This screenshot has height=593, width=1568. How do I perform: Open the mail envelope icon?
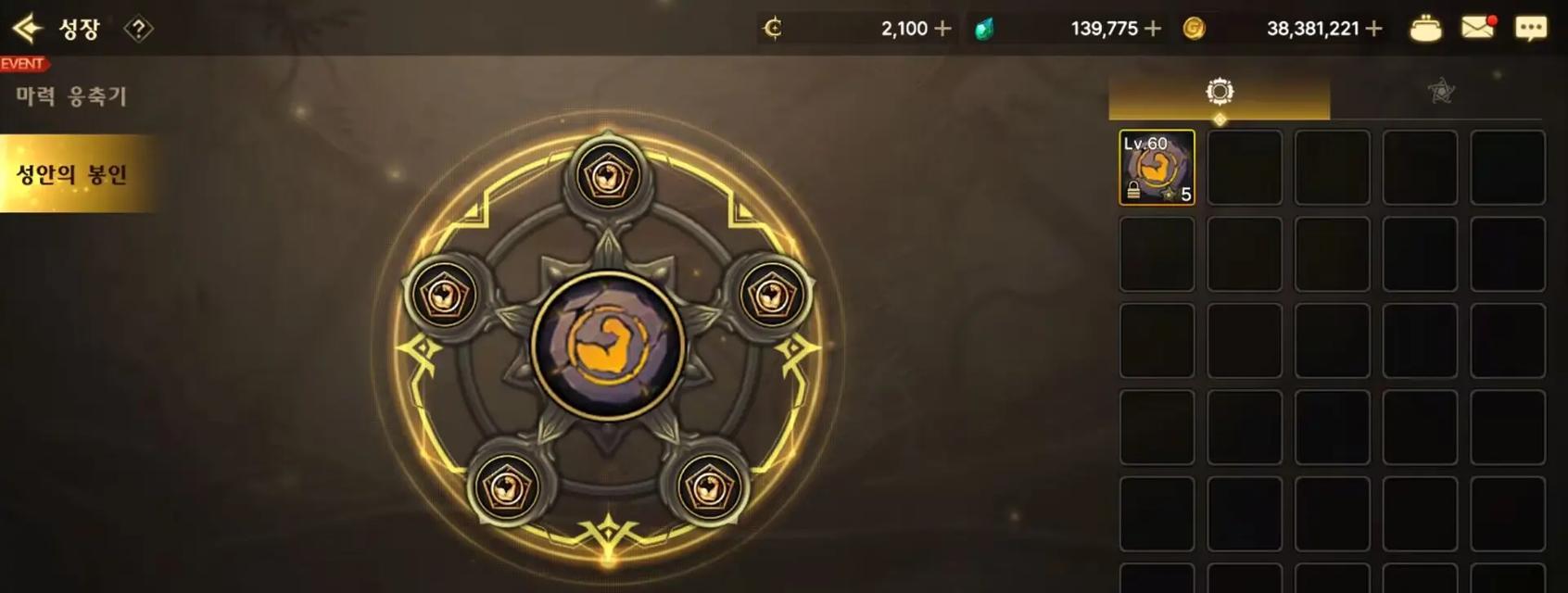[1479, 28]
